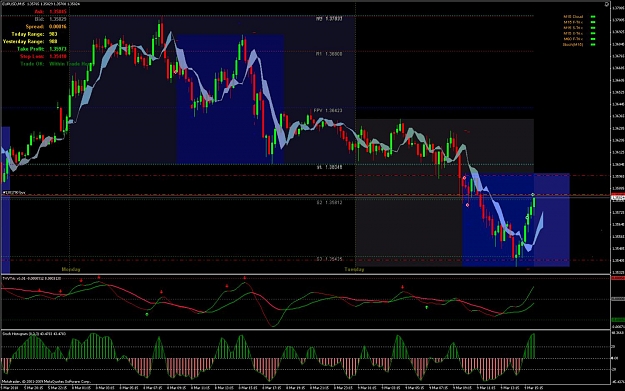Click the Tuesday day label
Screen dimensions: 625x391
click(x=354, y=269)
